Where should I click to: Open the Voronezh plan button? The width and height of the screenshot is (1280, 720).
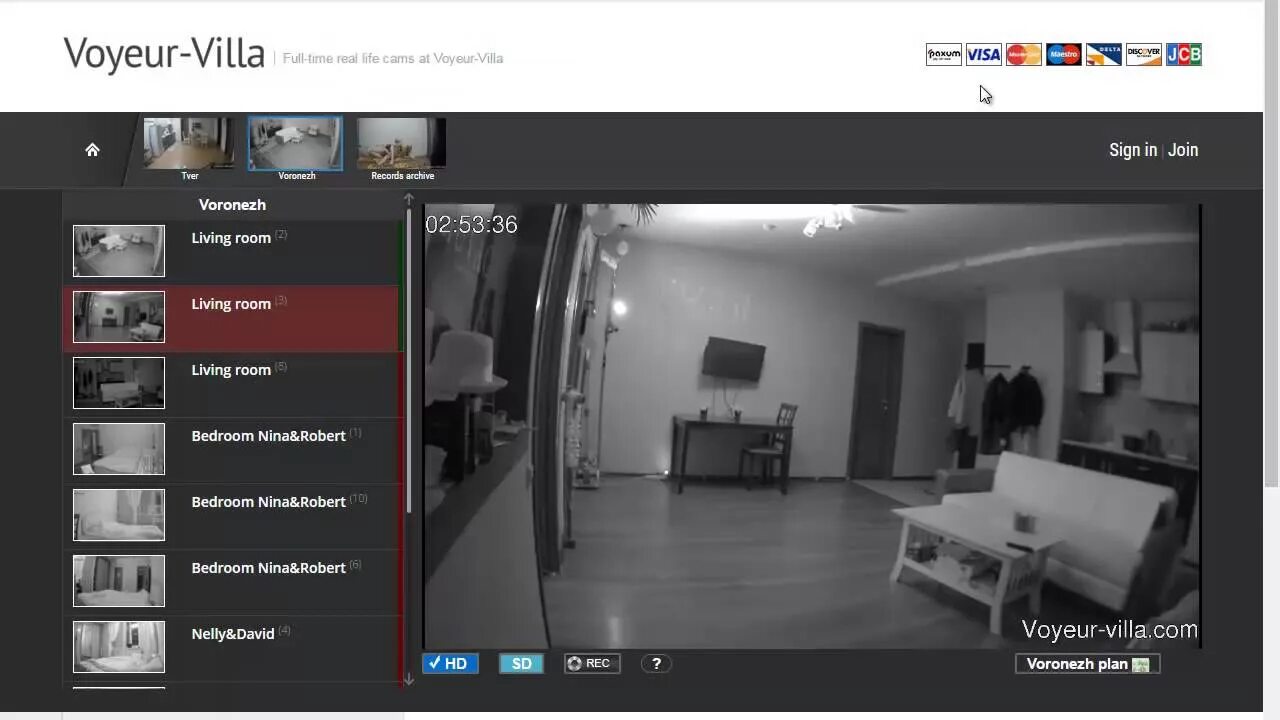click(1087, 664)
